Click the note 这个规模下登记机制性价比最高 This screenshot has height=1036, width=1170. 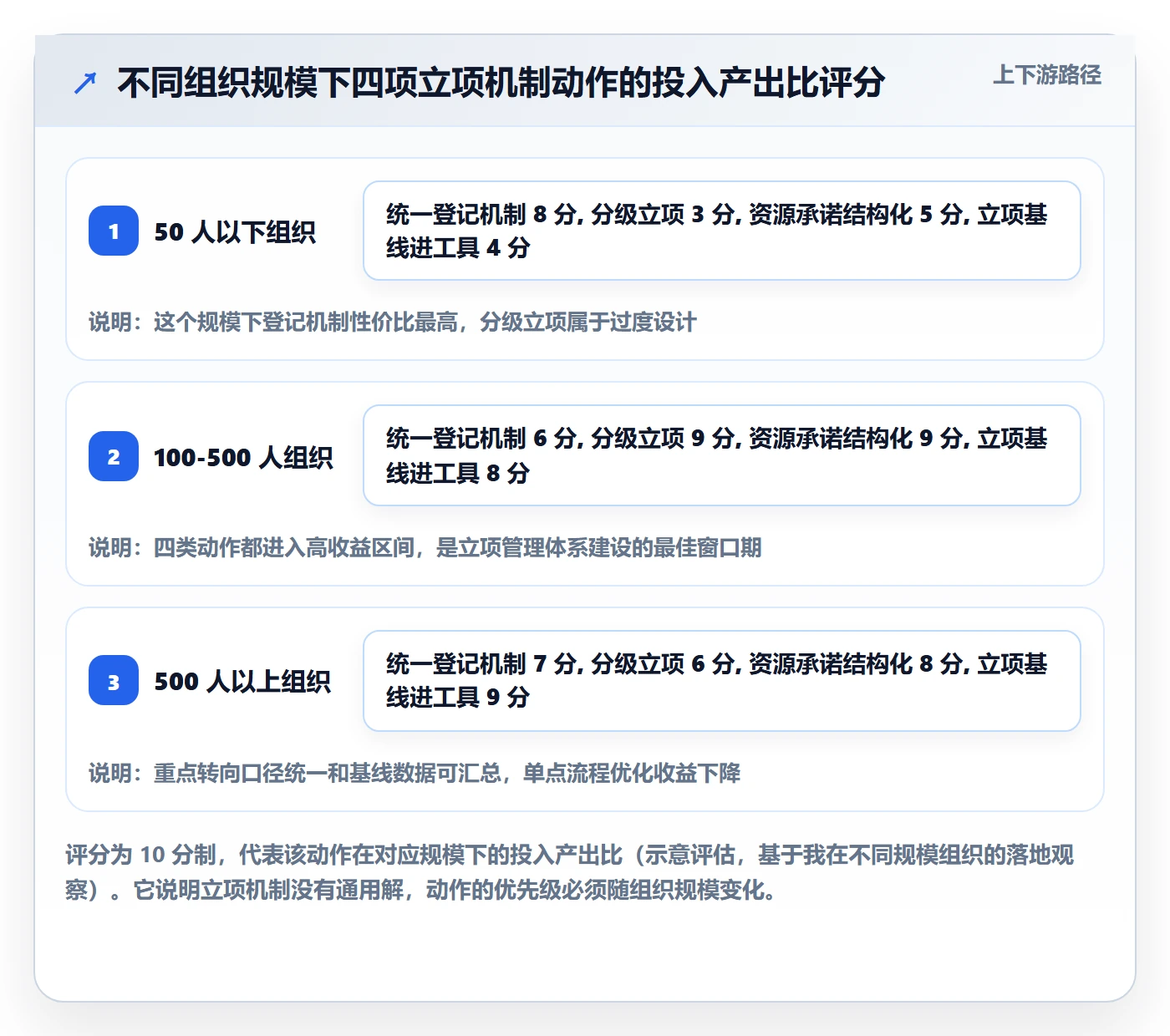393,322
